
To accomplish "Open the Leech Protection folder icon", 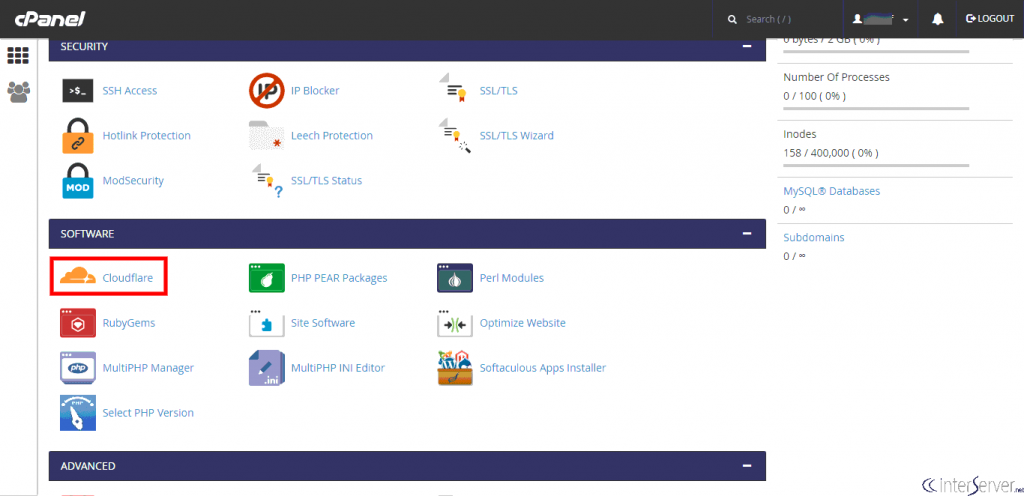I will coord(266,135).
